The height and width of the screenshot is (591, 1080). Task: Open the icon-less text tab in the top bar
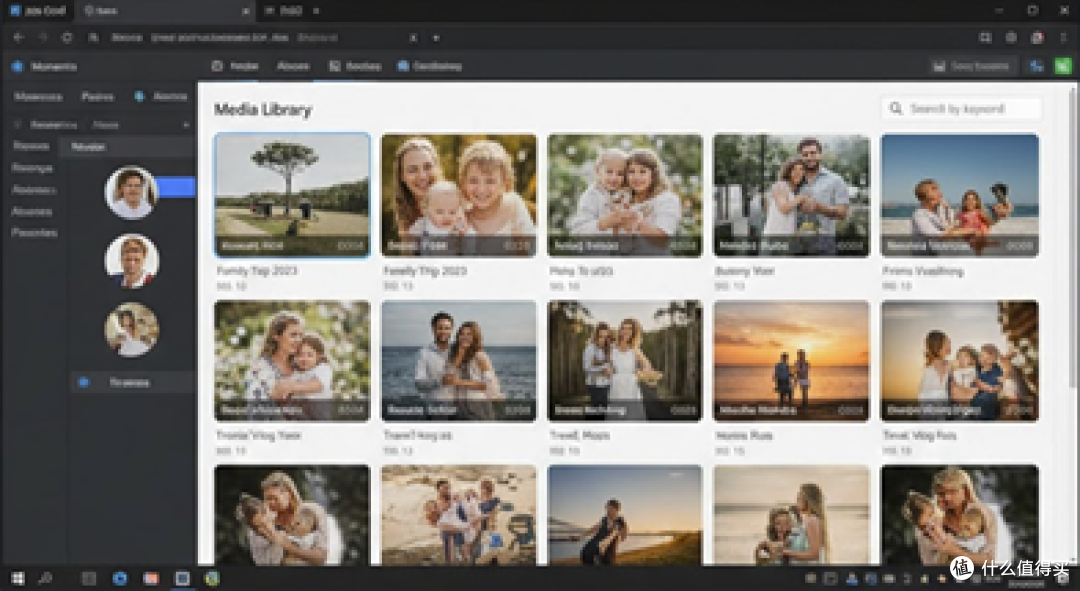click(293, 66)
